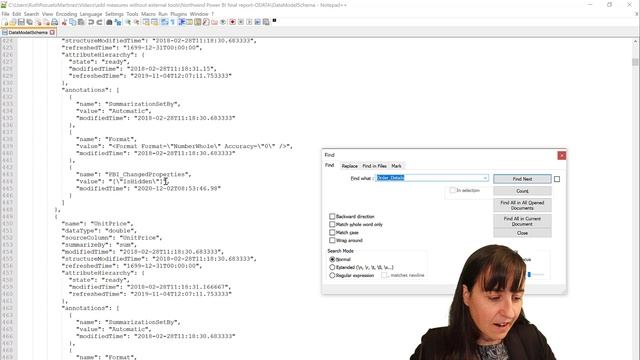Click the Save All toolbar icon
The image size is (640, 360).
(29, 22)
